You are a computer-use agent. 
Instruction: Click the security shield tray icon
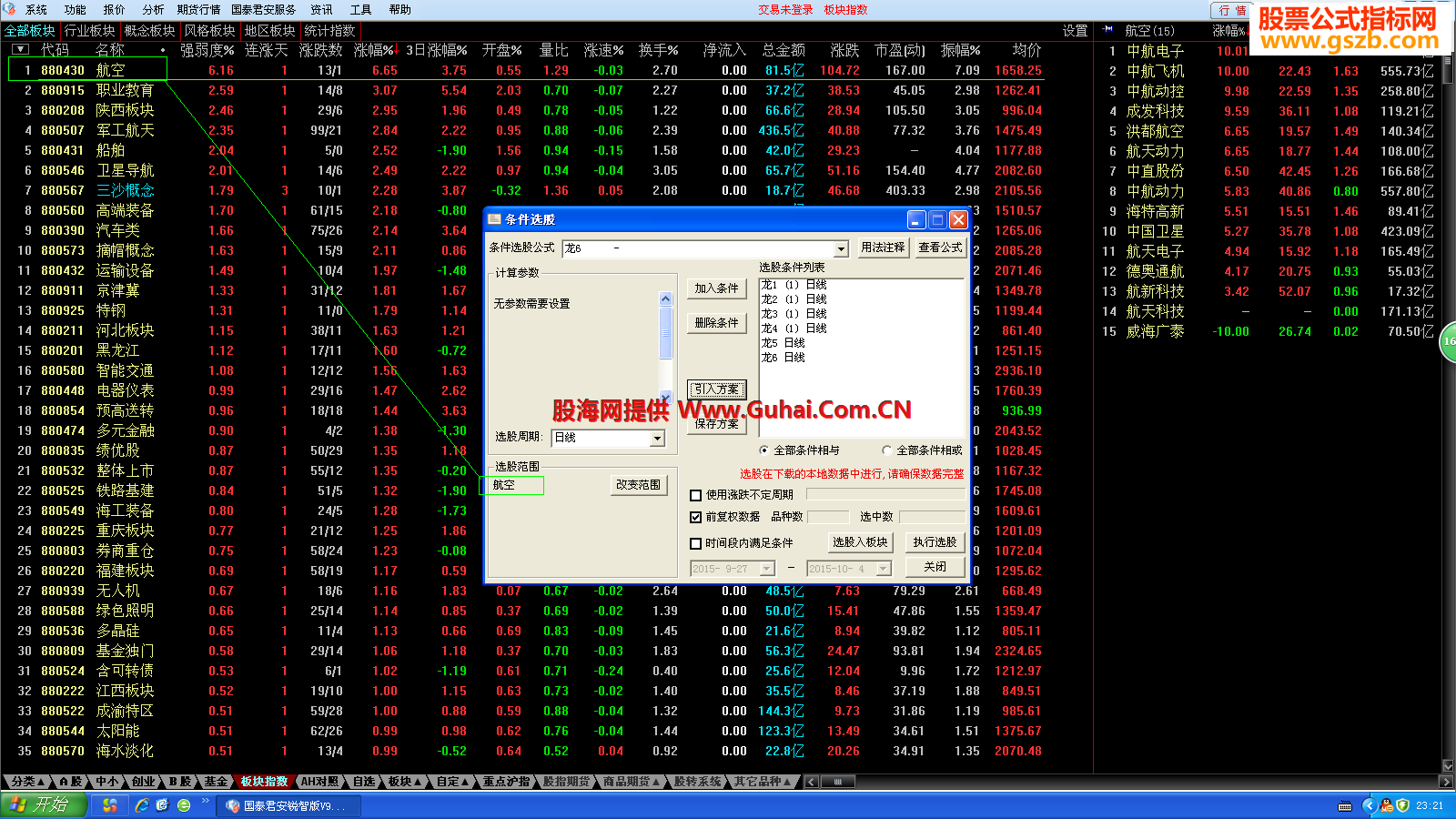pos(1402,805)
